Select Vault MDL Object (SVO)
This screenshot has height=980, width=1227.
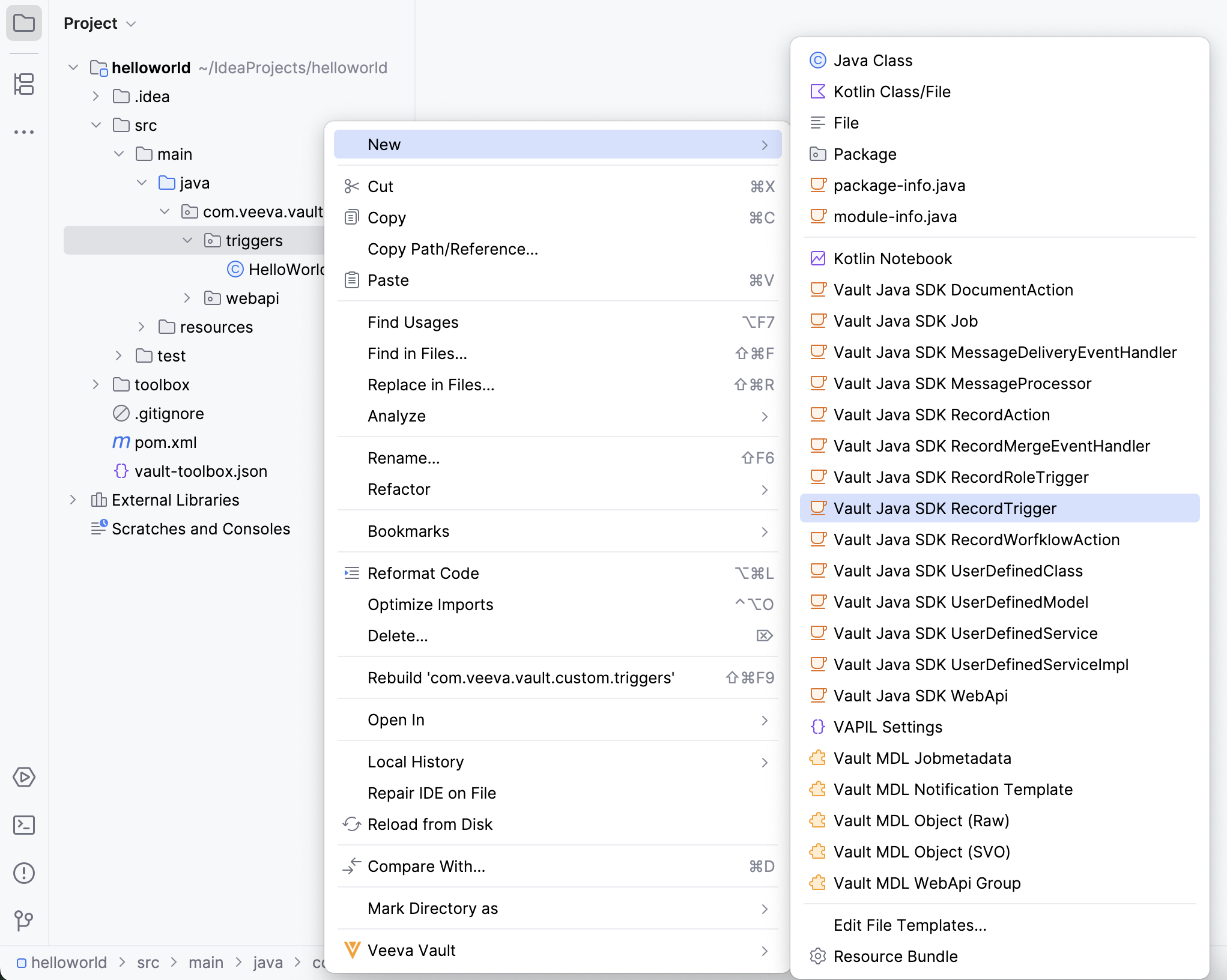coord(999,852)
